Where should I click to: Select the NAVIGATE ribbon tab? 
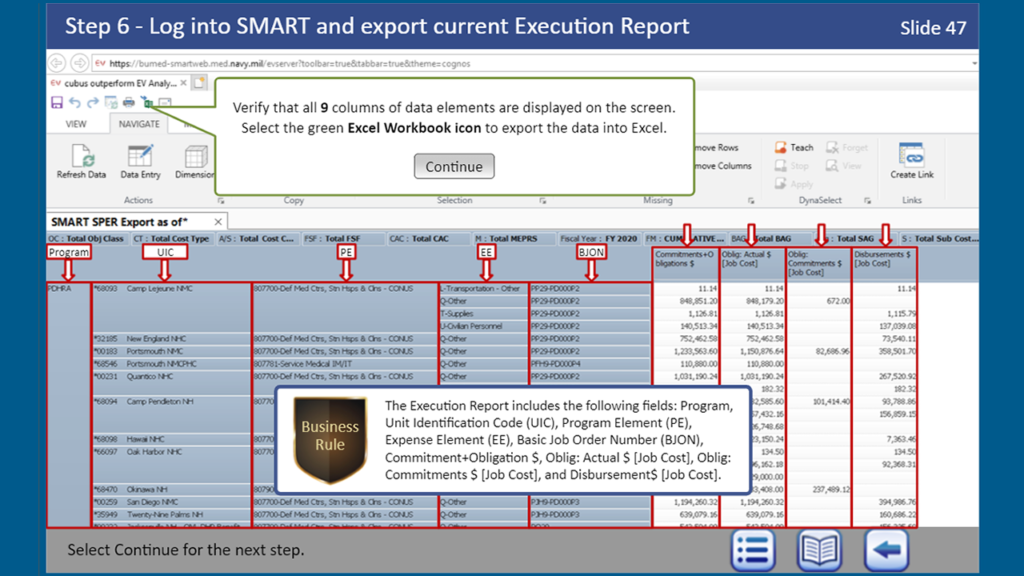[x=139, y=125]
